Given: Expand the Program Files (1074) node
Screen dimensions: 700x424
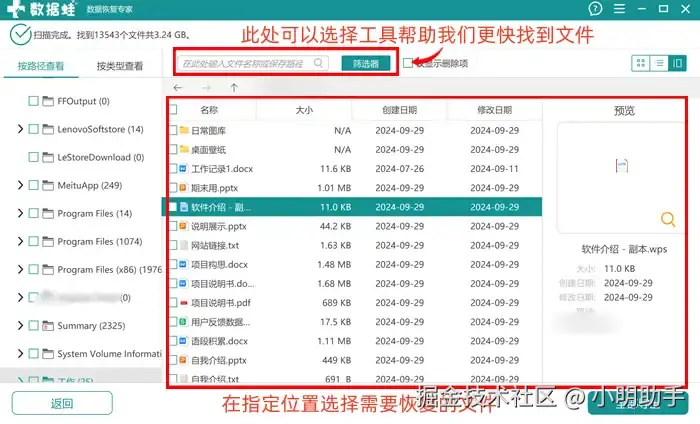Looking at the screenshot, I should coord(20,241).
